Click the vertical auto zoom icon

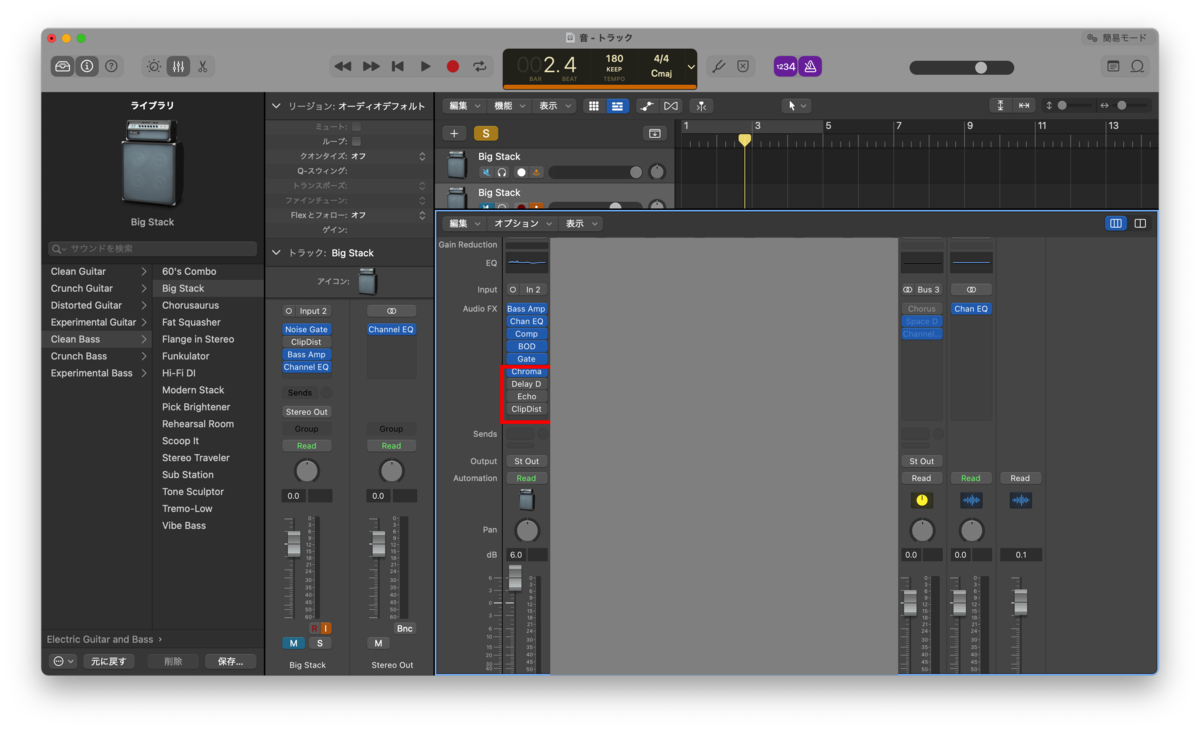(x=1000, y=105)
